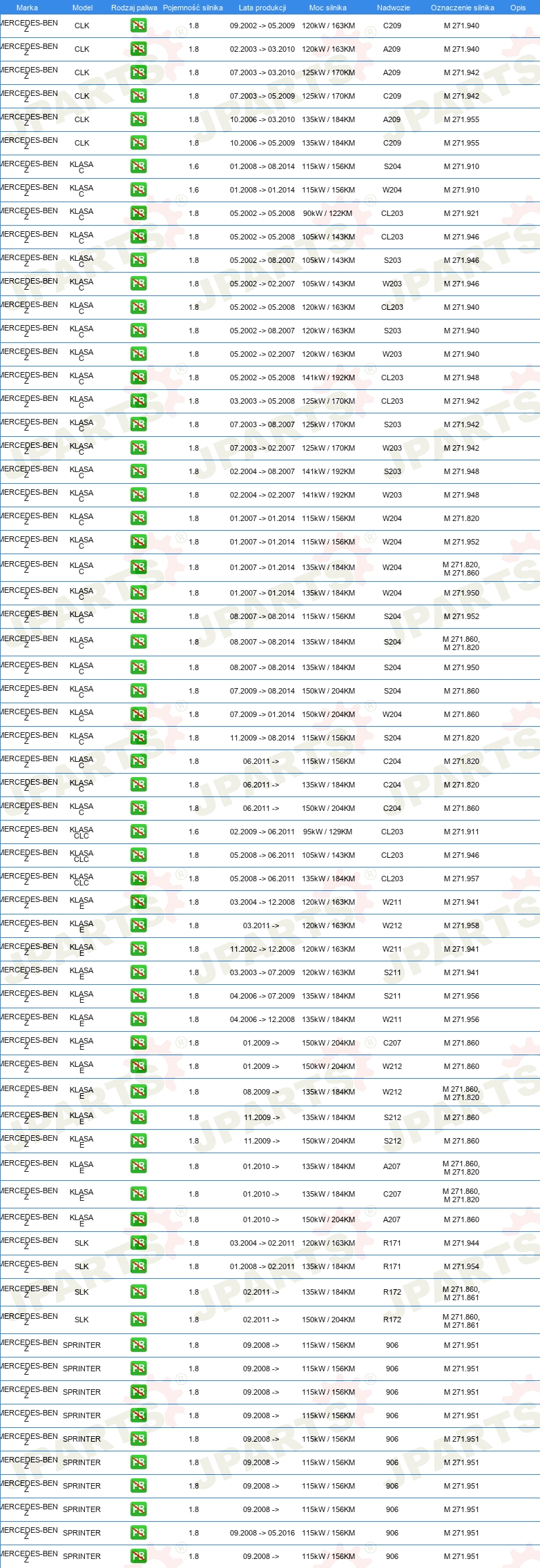This screenshot has height=1568, width=540.
Task: Click the Lata produkcji column header
Action: (262, 8)
